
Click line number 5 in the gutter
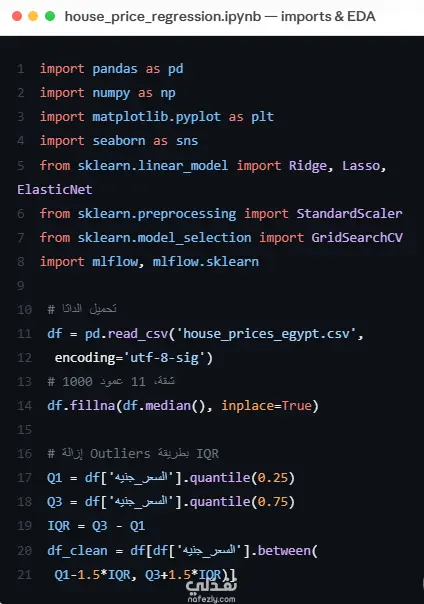(21, 166)
